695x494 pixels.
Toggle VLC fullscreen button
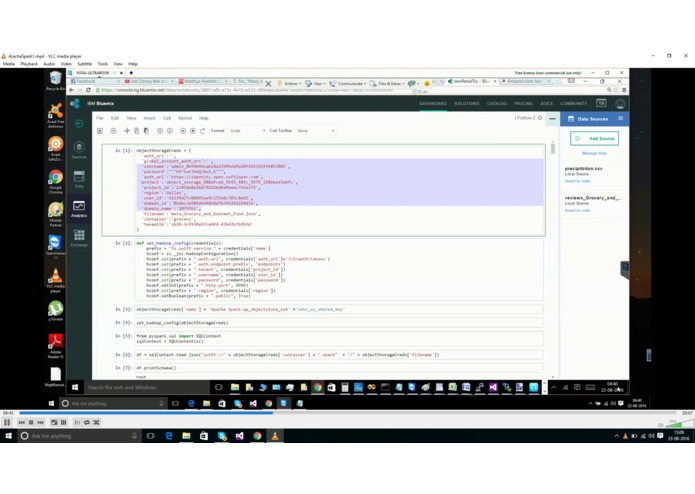[54, 422]
